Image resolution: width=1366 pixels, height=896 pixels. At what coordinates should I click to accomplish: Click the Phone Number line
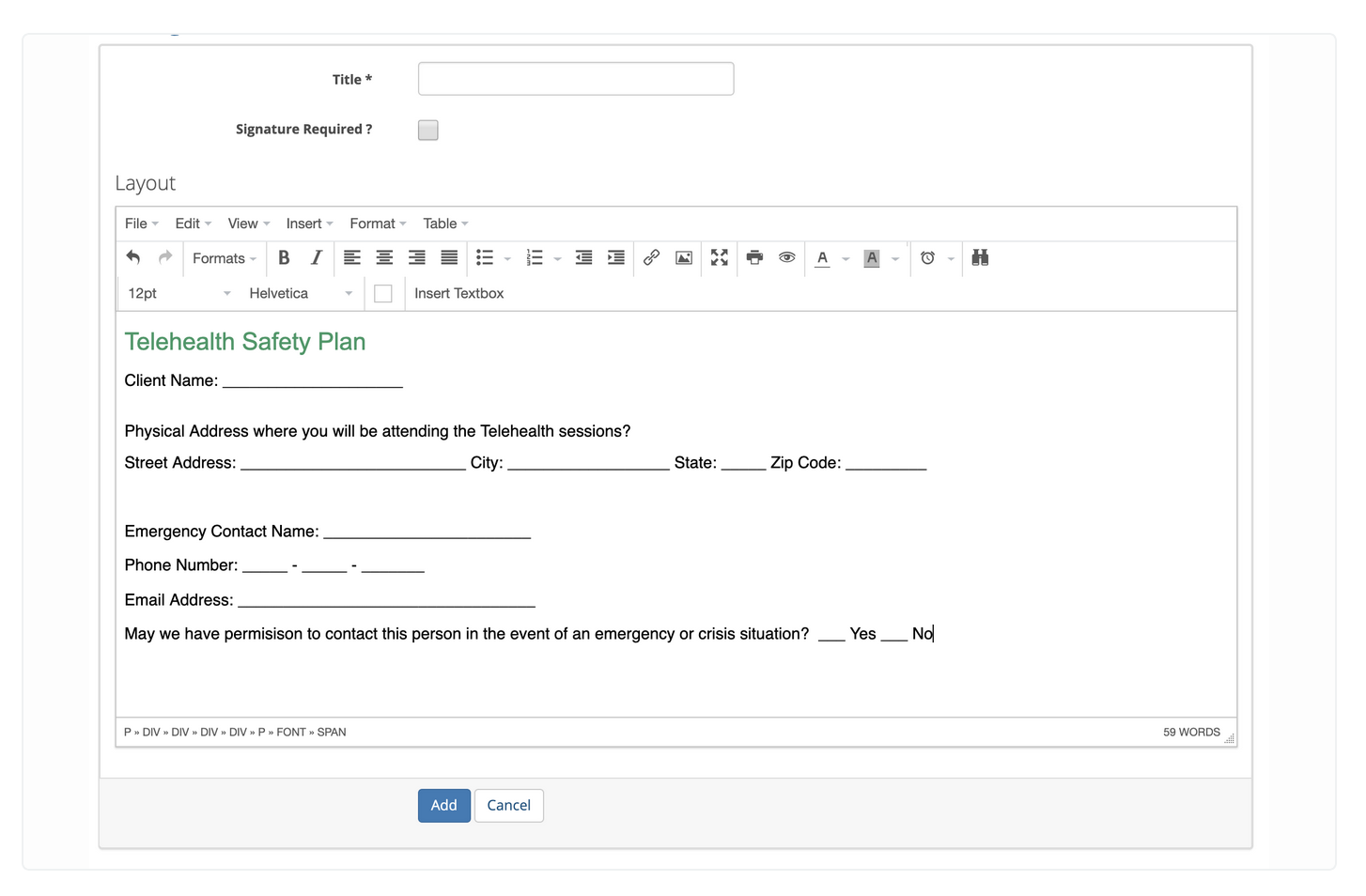(274, 565)
